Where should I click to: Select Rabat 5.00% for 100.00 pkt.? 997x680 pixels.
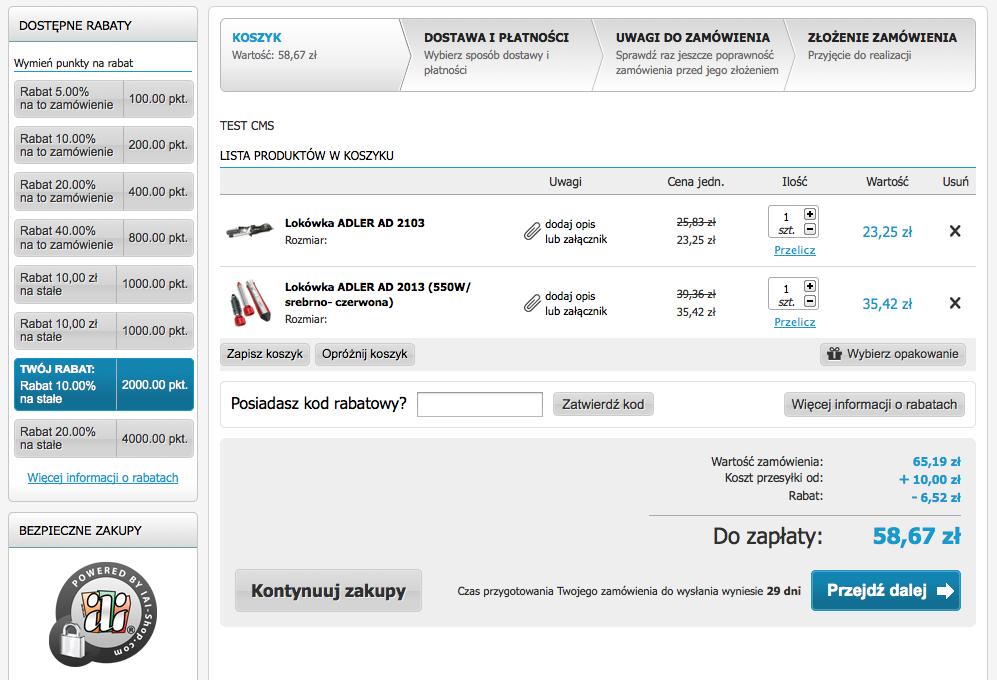coord(104,99)
